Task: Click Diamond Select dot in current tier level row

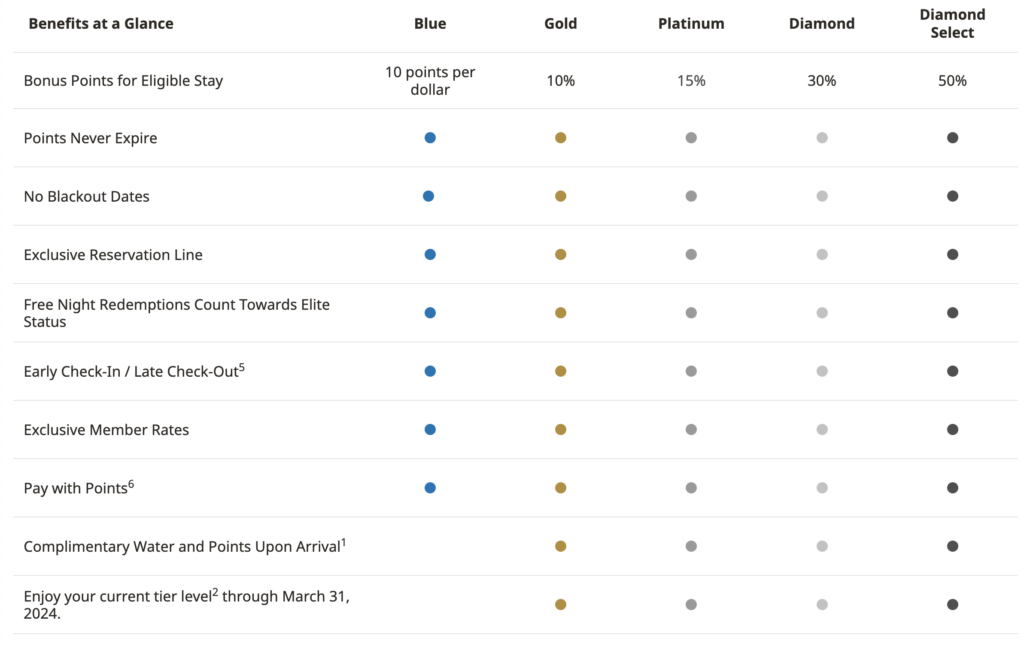Action: pos(952,604)
